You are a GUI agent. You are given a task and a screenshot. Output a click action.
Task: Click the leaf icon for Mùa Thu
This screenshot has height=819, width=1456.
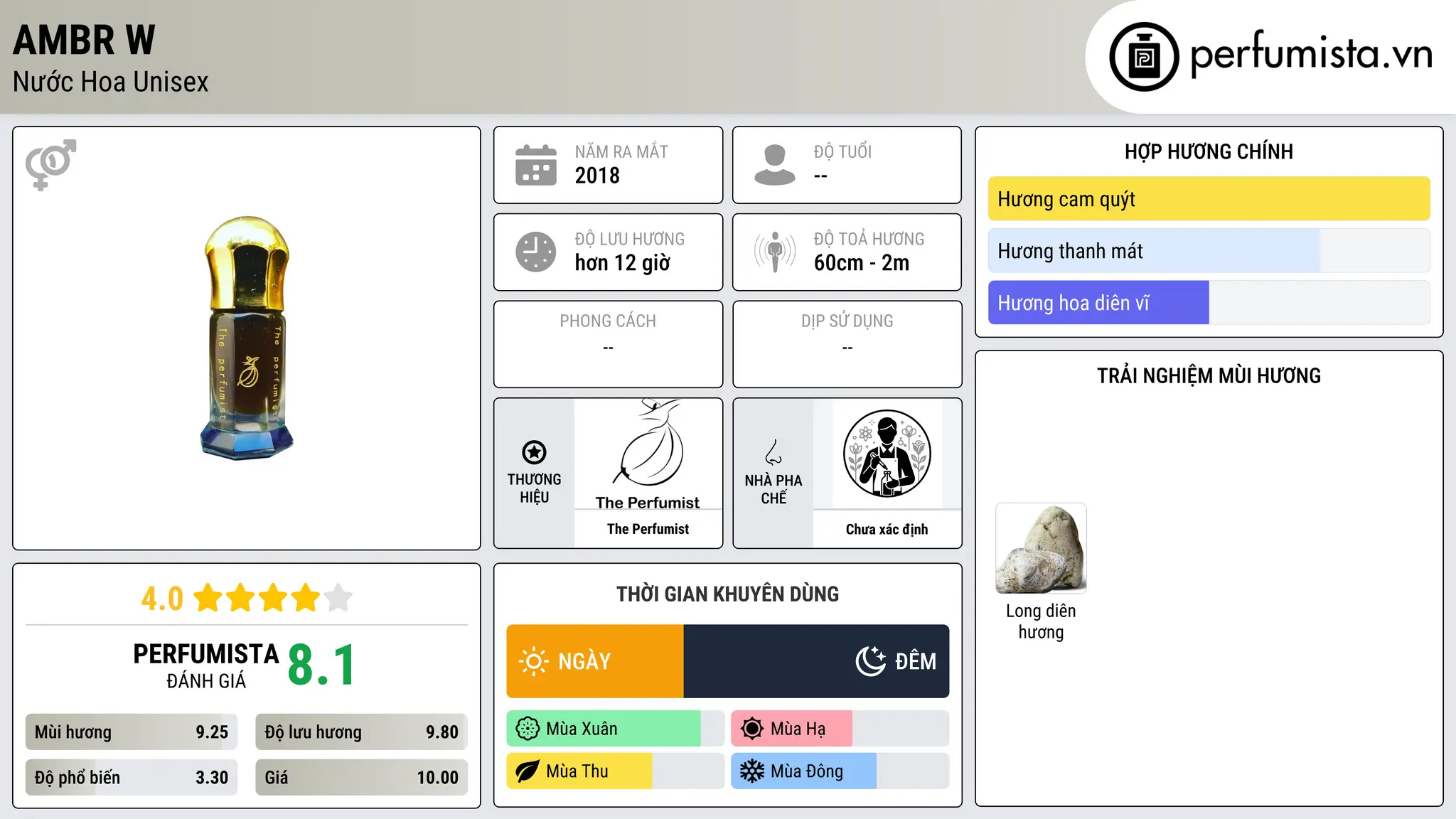pyautogui.click(x=528, y=771)
